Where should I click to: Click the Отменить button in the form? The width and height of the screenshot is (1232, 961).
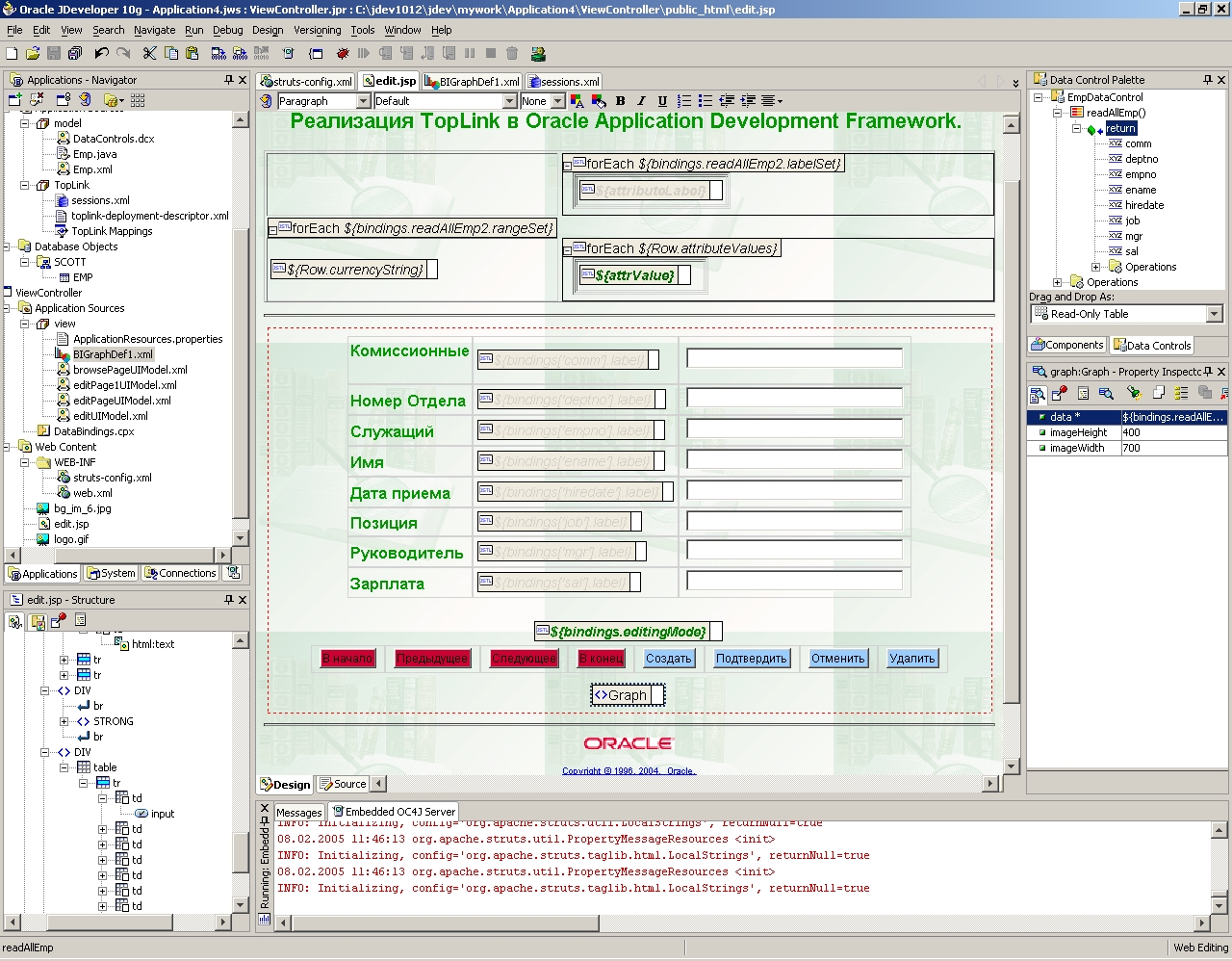[837, 658]
